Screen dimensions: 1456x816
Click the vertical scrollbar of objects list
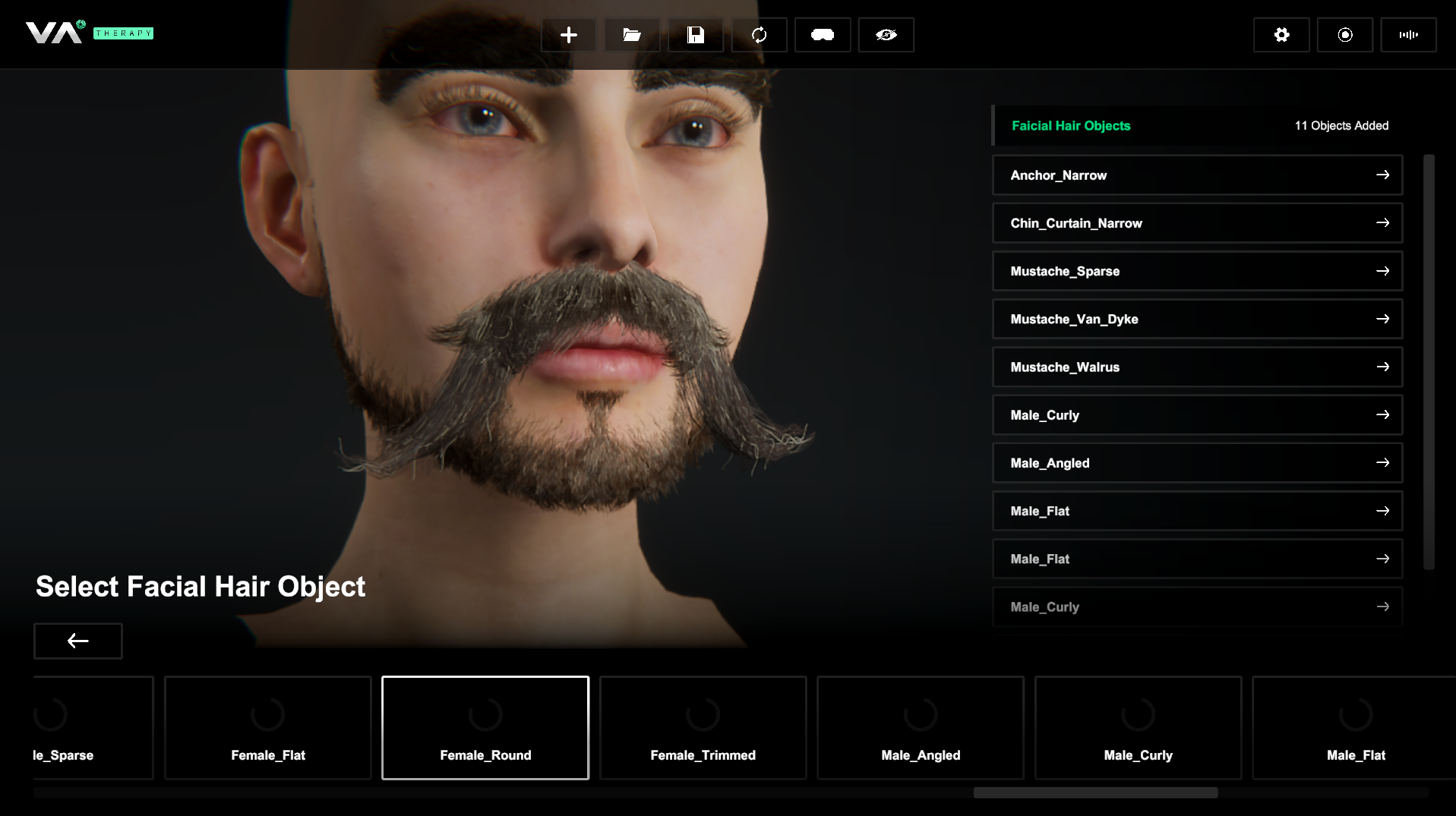click(1428, 361)
